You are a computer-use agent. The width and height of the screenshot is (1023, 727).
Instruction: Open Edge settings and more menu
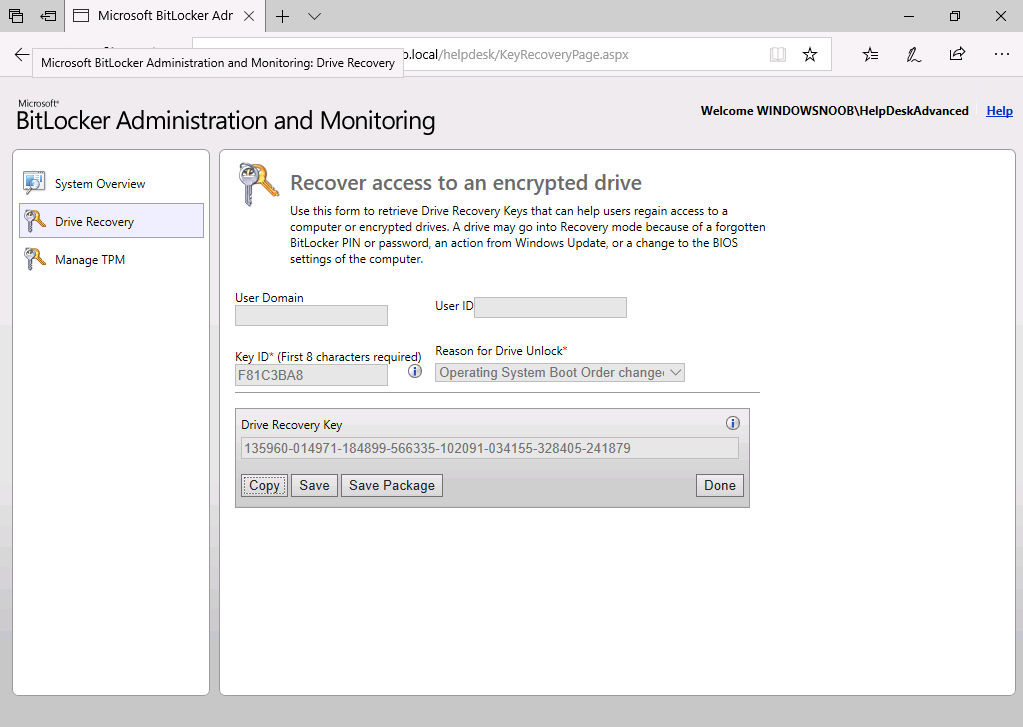(1001, 54)
